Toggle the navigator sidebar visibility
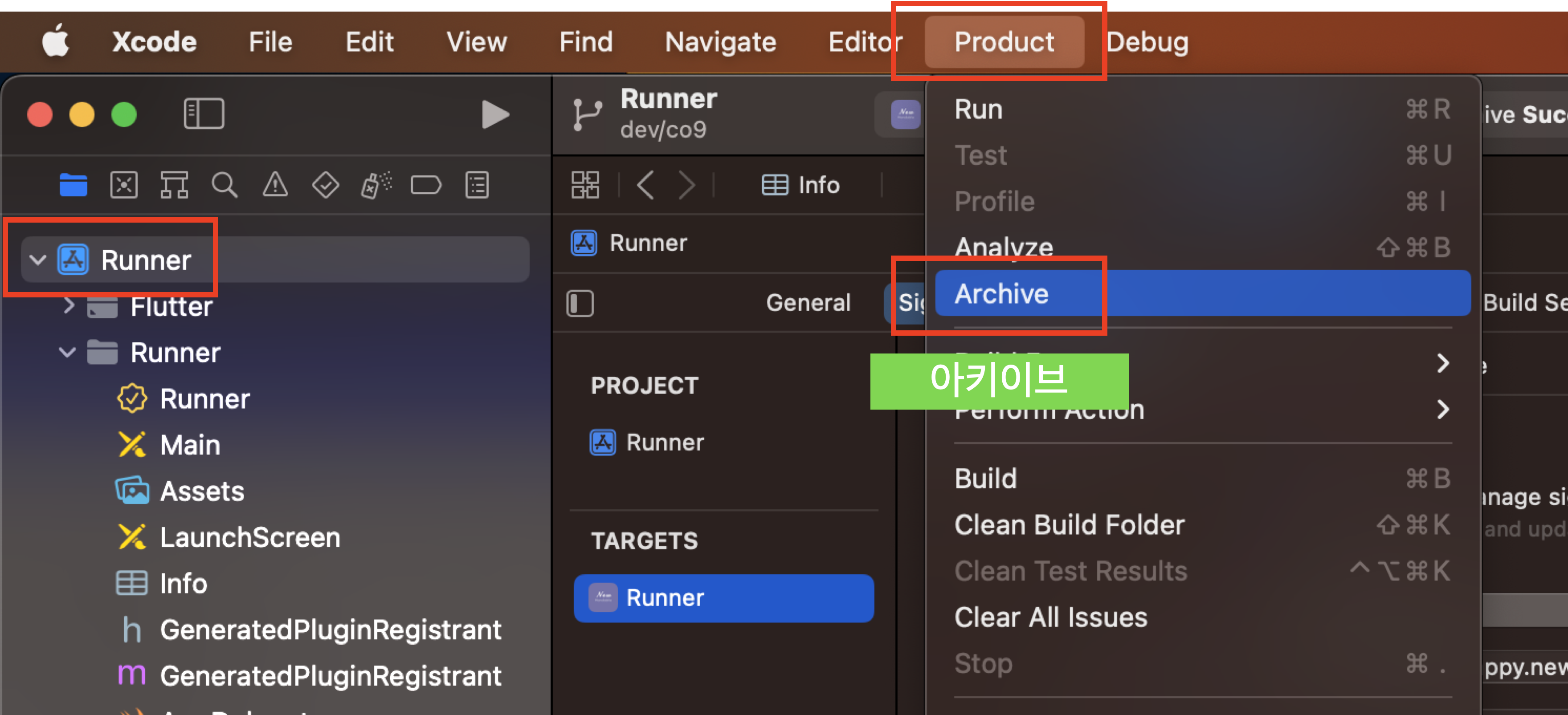This screenshot has width=1568, height=715. (204, 114)
